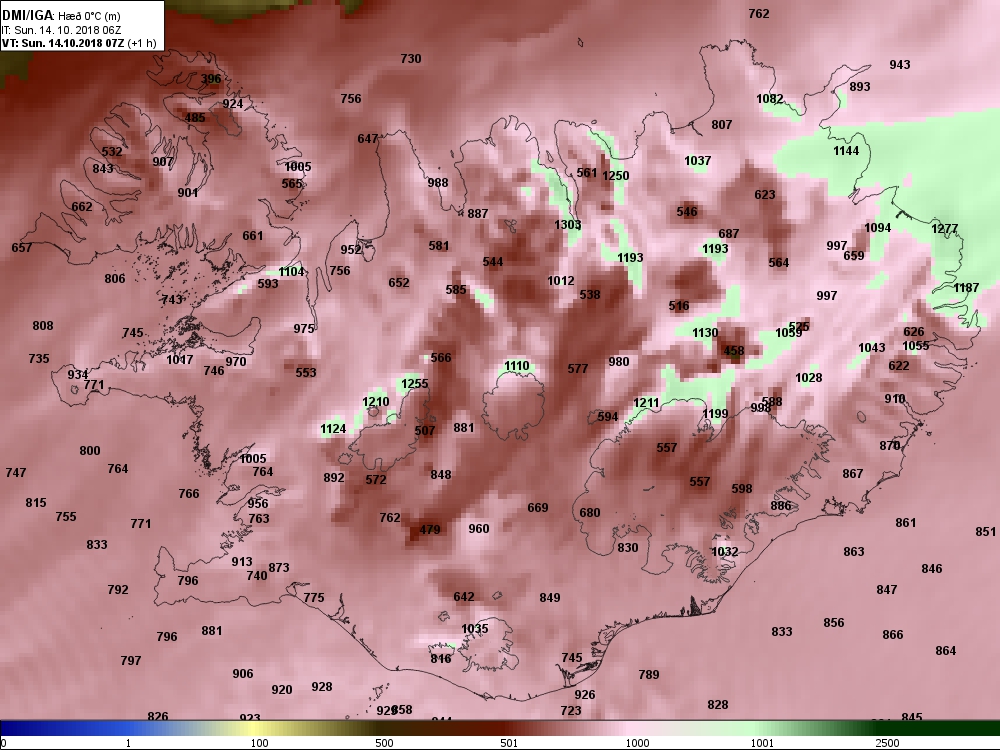
Task: Click the 1199 label
Action: [x=715, y=414]
